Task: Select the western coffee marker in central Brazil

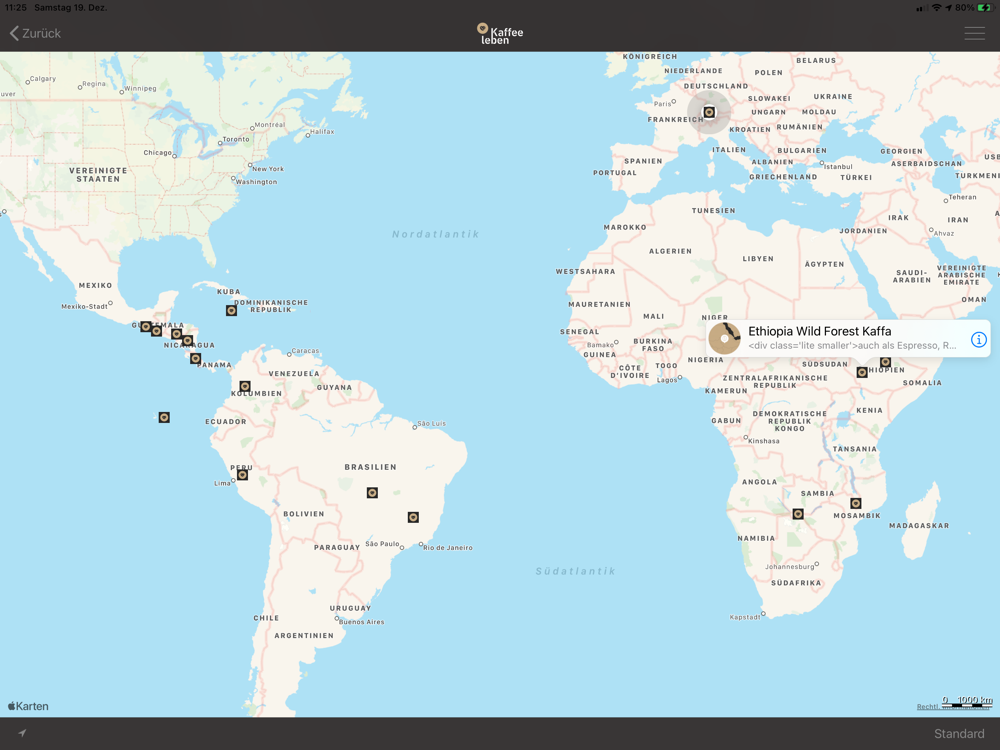Action: (x=372, y=492)
